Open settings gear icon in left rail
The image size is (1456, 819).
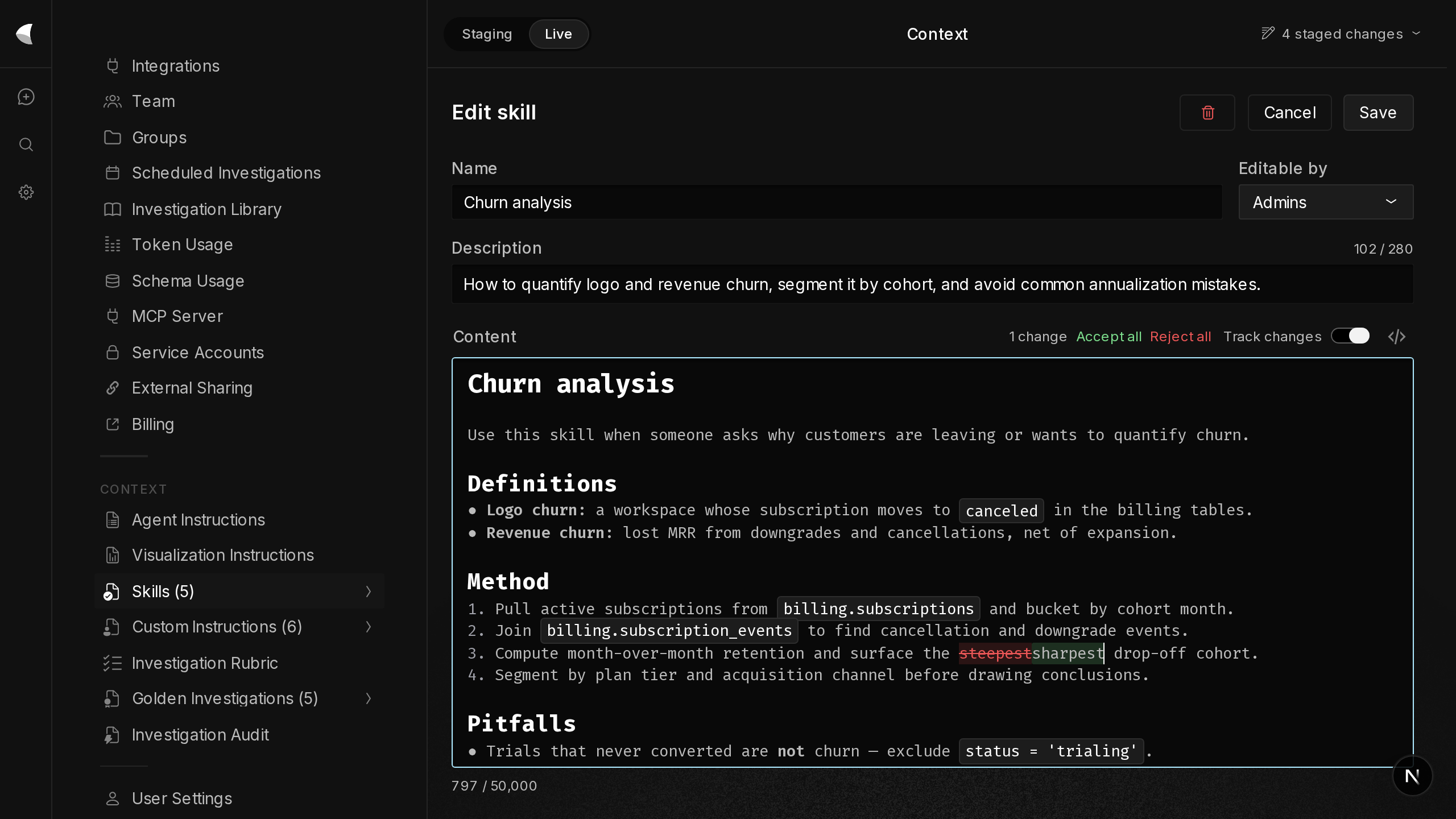[x=26, y=192]
